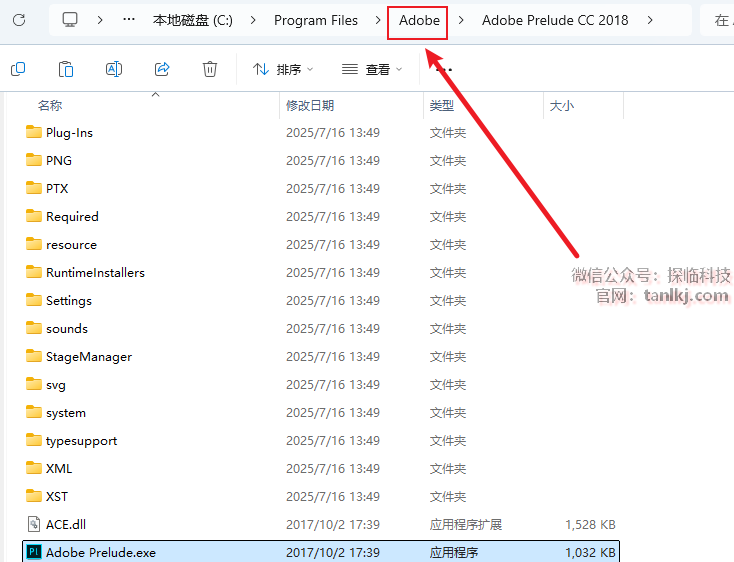Select the svg folder icon
Screen dimensions: 734x562
click(x=34, y=384)
